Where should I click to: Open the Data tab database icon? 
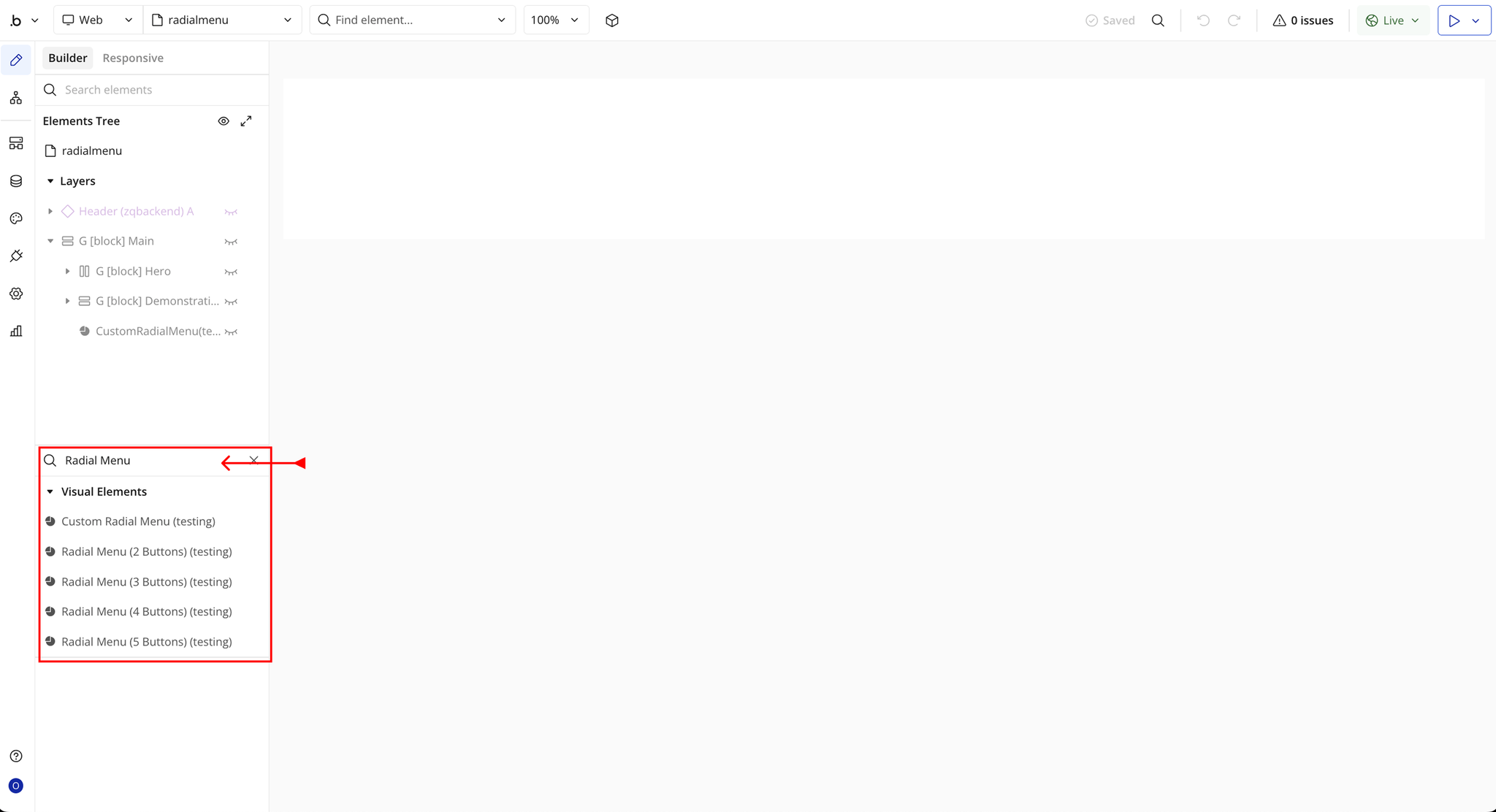click(x=16, y=181)
